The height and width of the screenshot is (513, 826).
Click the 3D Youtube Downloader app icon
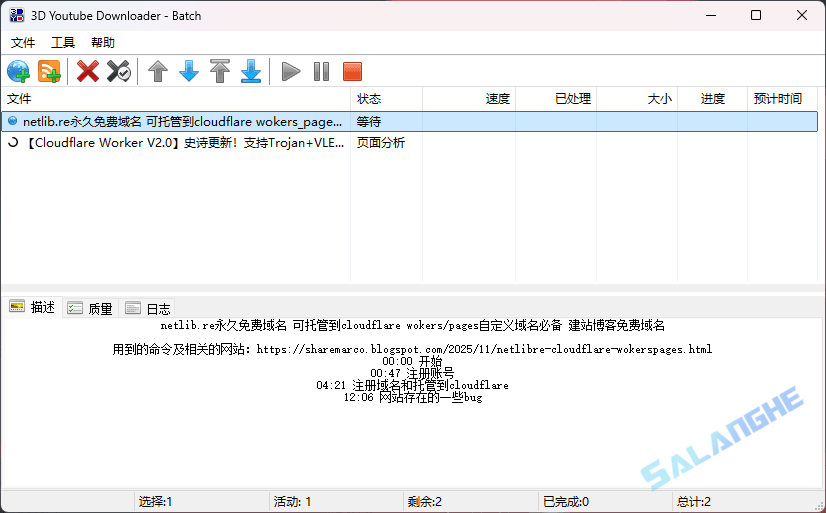coord(17,15)
